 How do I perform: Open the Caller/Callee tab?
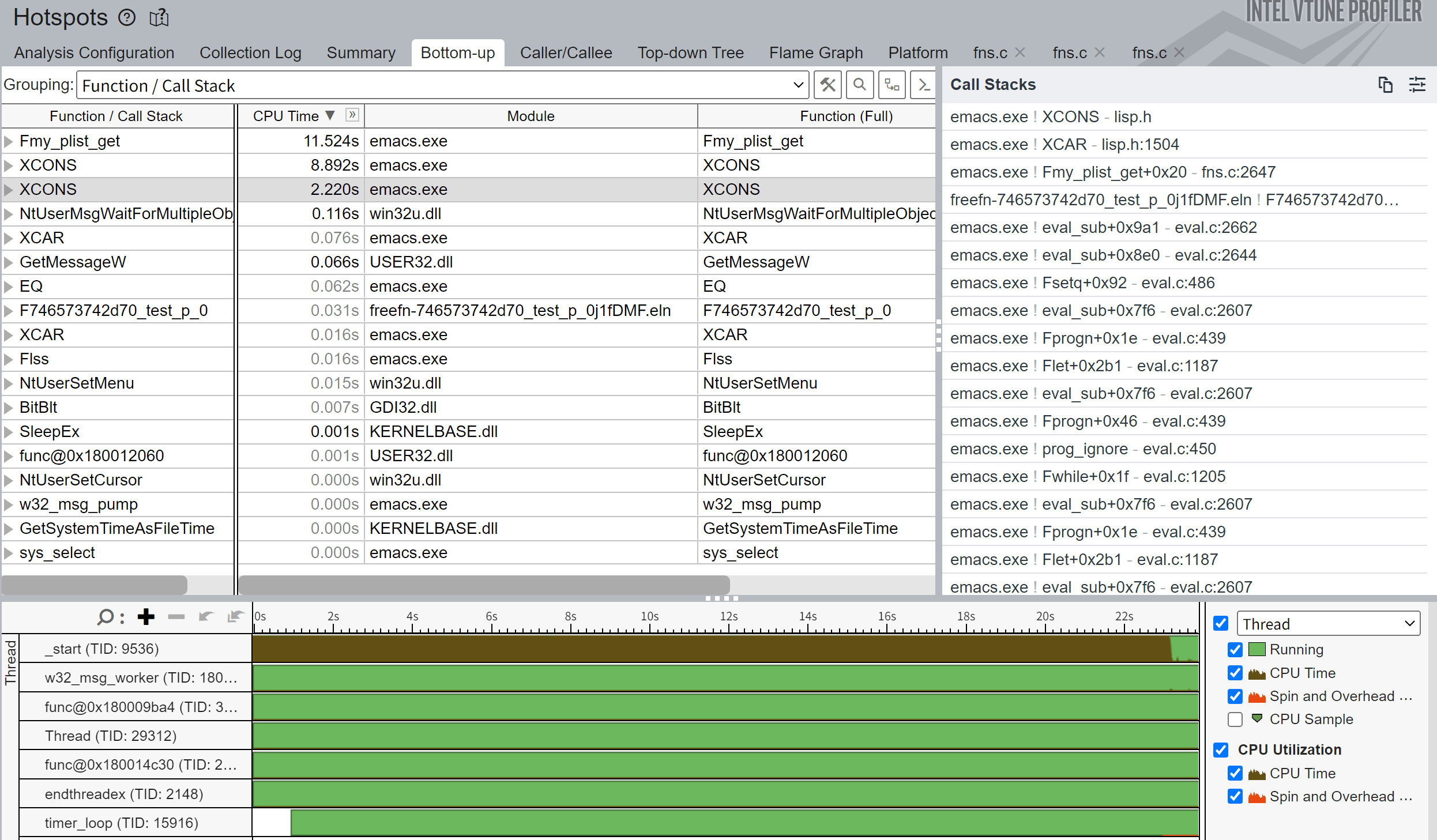[566, 52]
